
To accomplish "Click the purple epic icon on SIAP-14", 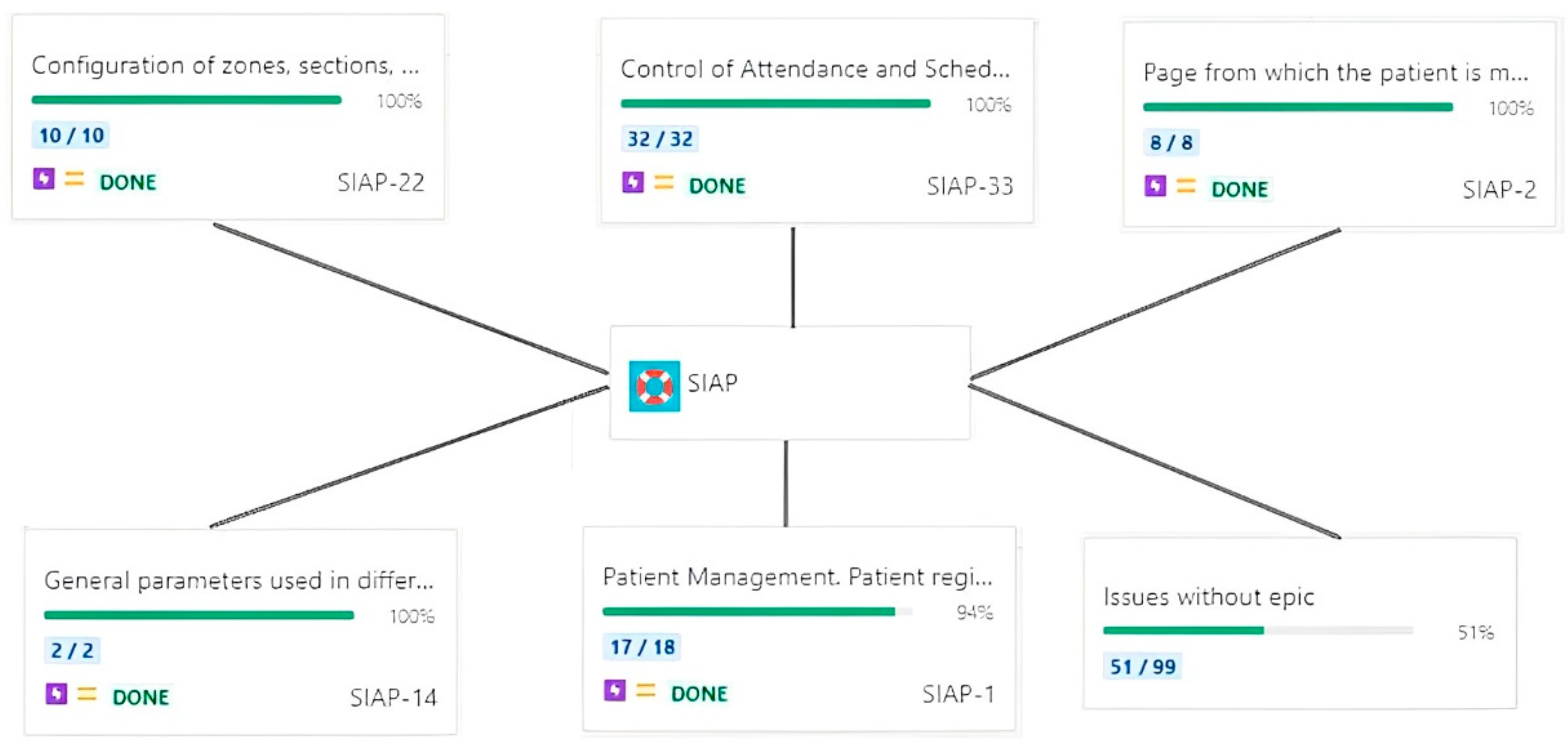I will [57, 694].
